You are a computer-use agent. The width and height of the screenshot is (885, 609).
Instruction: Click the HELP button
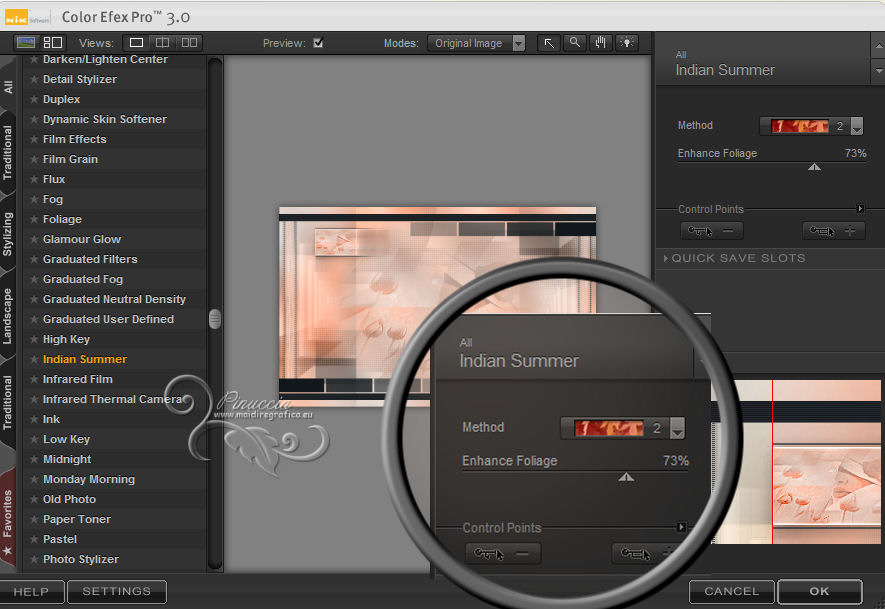pyautogui.click(x=32, y=592)
